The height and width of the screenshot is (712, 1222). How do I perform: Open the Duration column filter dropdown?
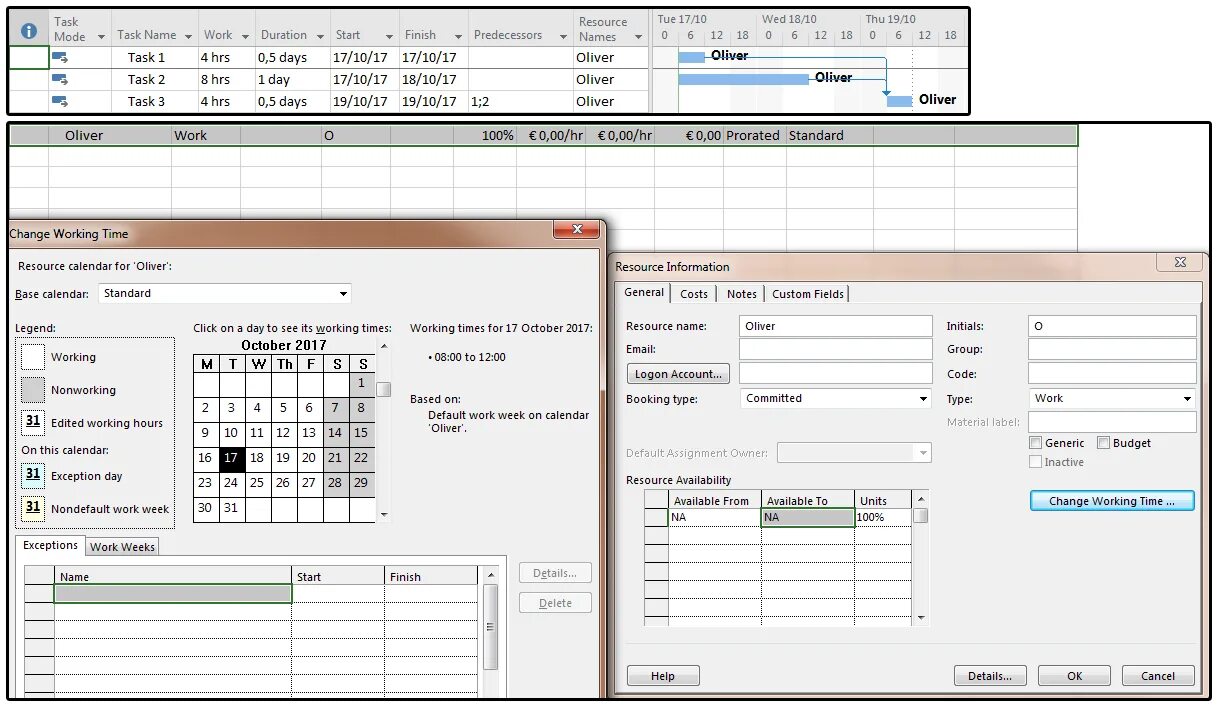pyautogui.click(x=318, y=35)
